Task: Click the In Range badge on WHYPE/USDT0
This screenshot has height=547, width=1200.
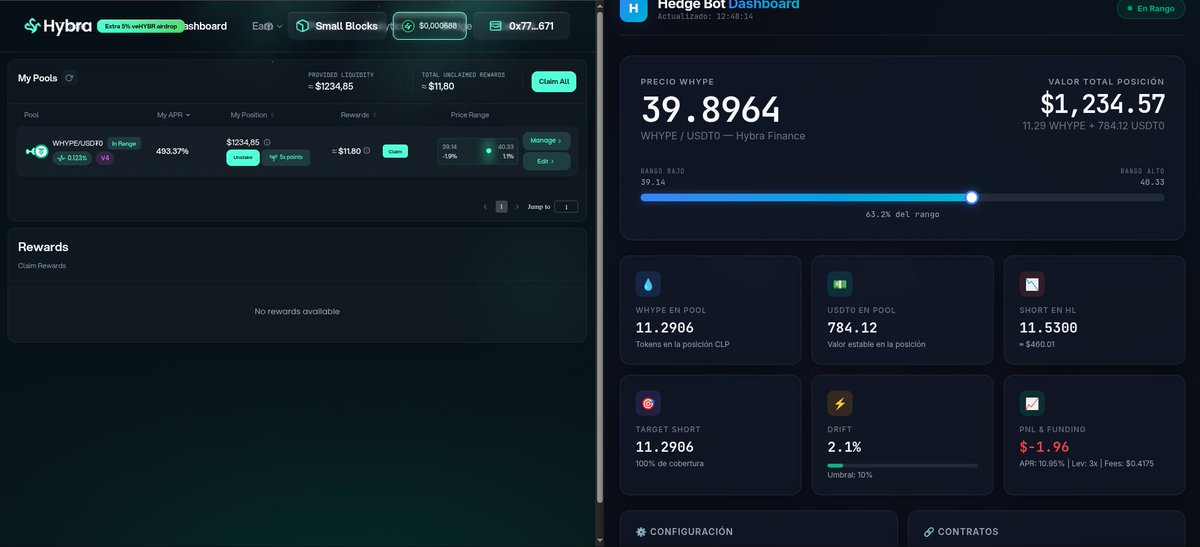Action: tap(124, 144)
